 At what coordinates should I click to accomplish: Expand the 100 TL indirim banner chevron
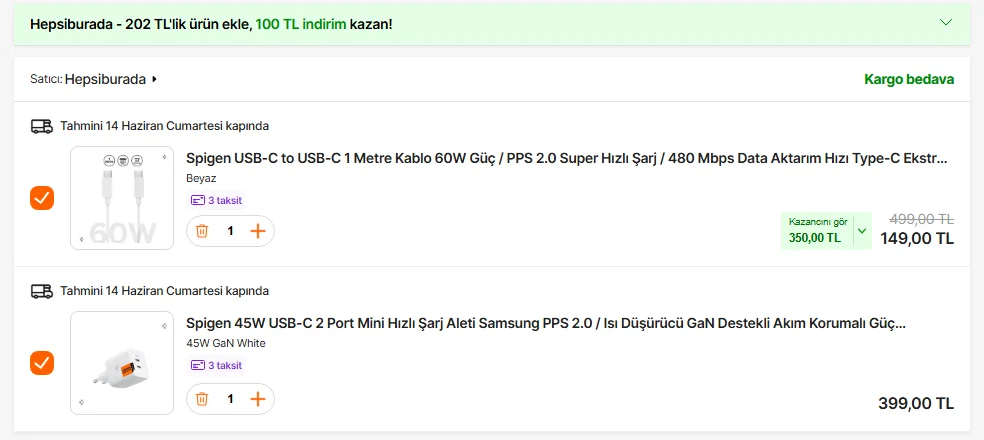(x=947, y=22)
